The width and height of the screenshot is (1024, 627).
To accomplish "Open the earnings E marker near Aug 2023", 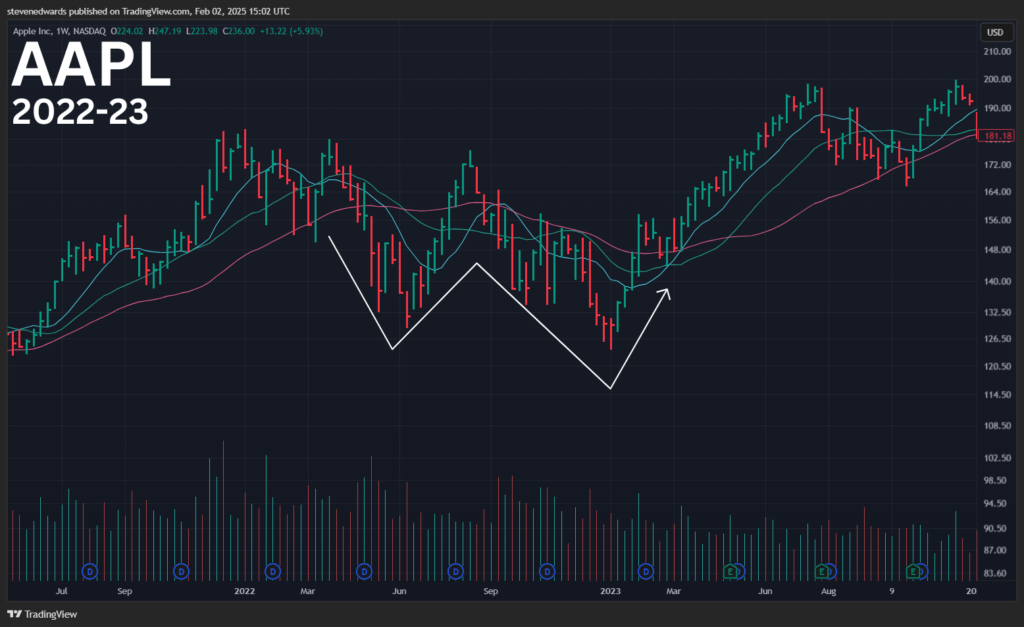I will tap(822, 571).
